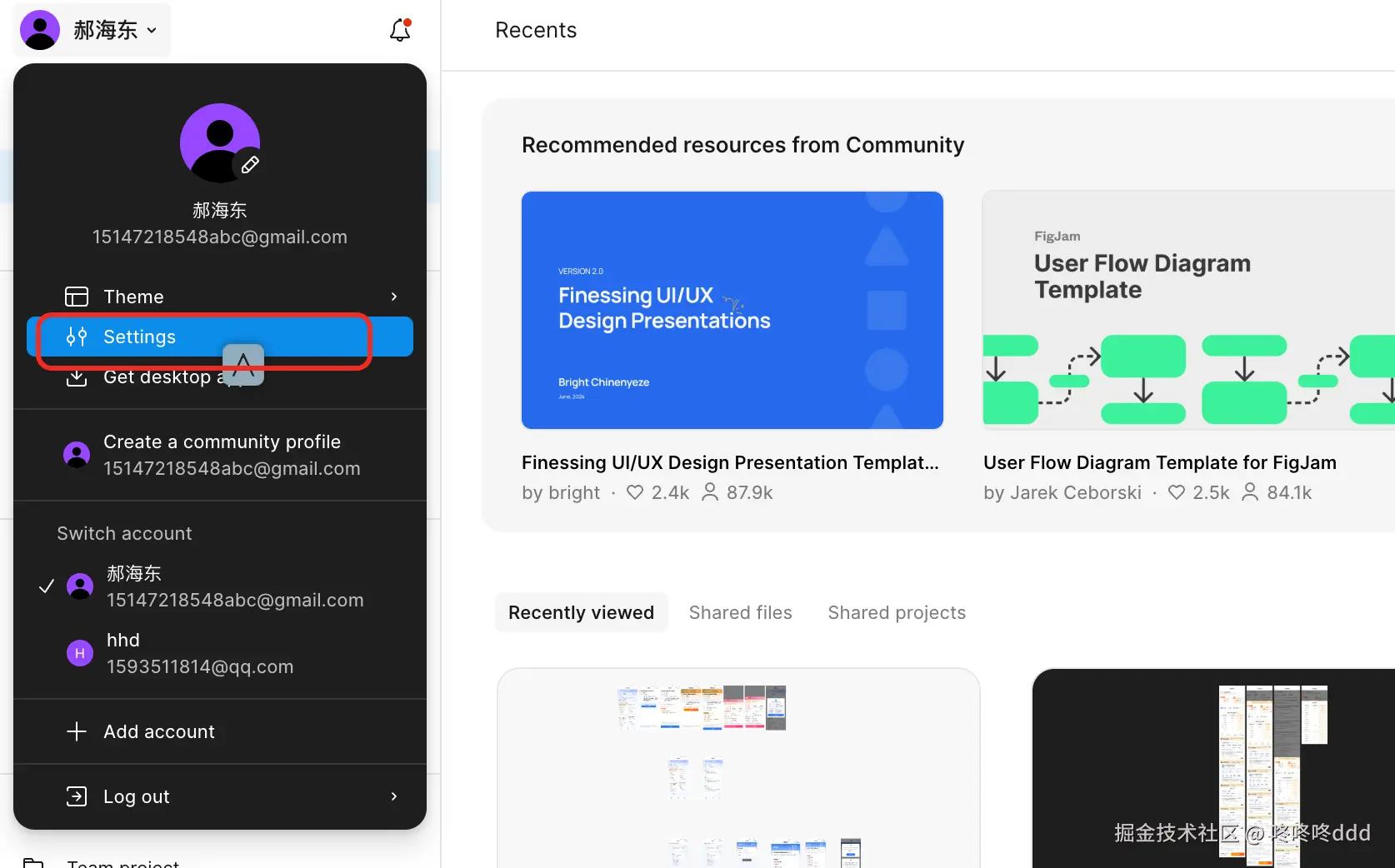Like the Finessing UI/UX template (2.4k heart)
1395x868 pixels.
[x=635, y=492]
